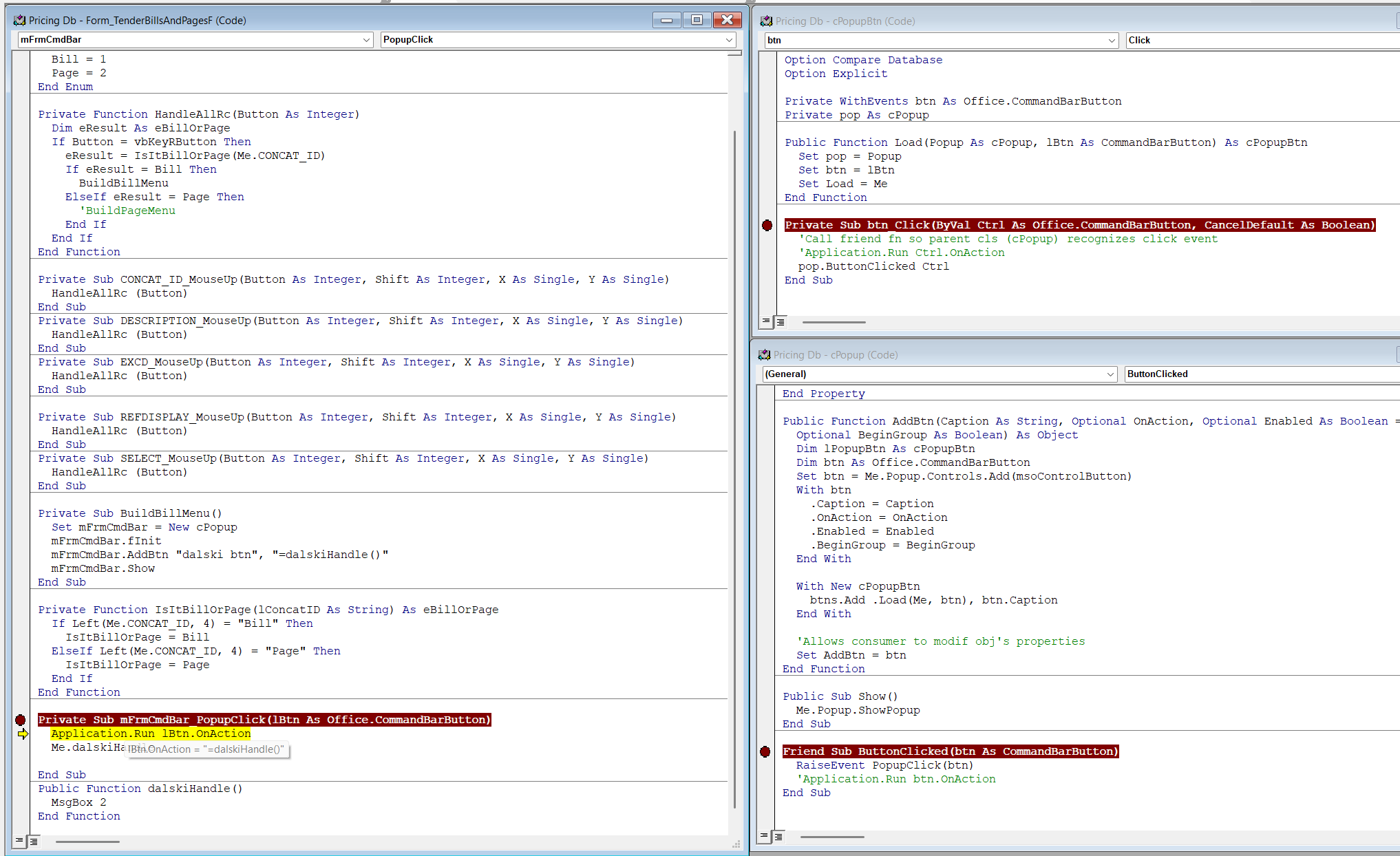This screenshot has width=1400, height=856.
Task: Click cPopupBtn code window title icon
Action: [x=766, y=21]
